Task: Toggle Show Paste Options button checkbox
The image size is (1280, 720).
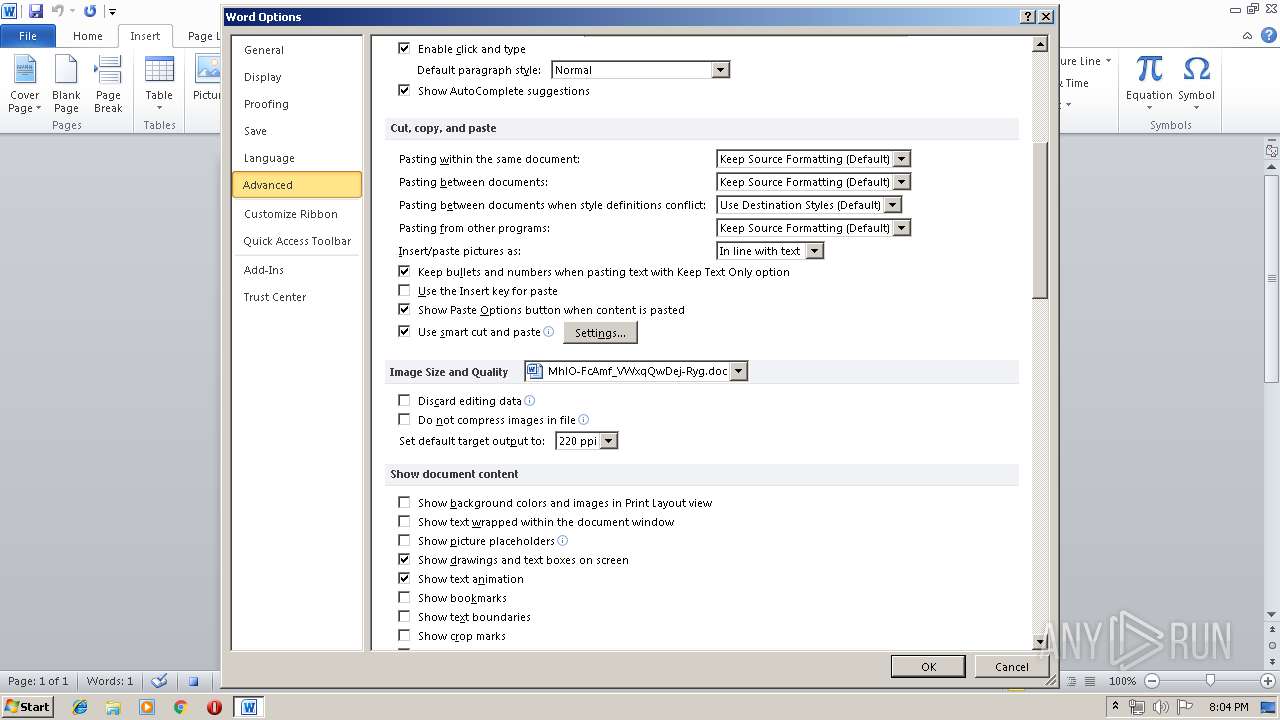Action: [x=404, y=309]
